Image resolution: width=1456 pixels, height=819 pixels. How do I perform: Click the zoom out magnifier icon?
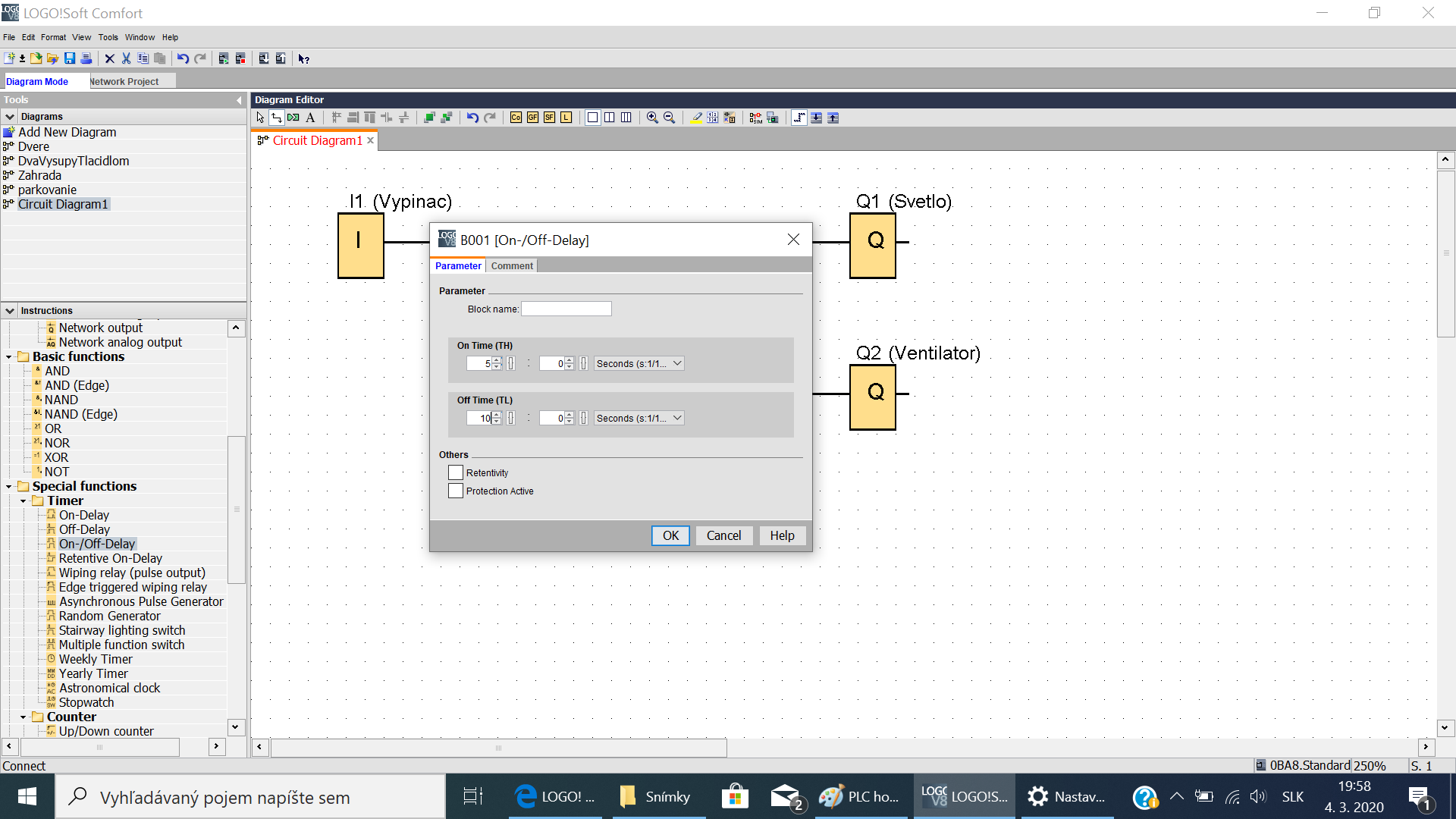pyautogui.click(x=669, y=118)
